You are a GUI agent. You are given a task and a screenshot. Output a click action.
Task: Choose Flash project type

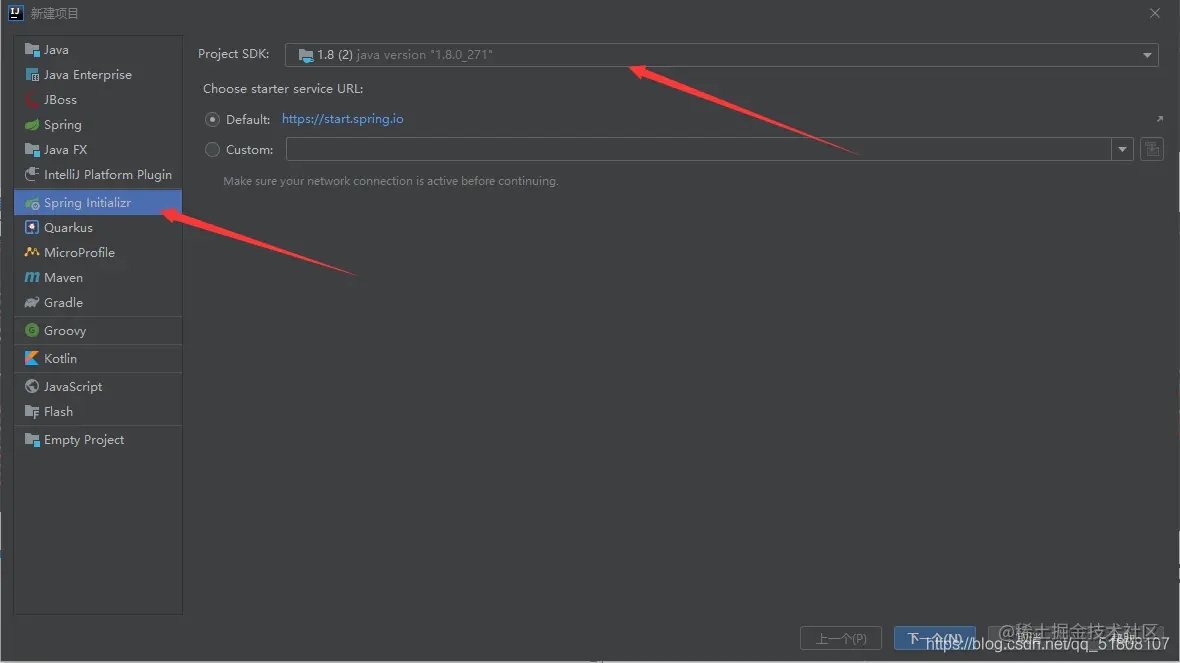(98, 412)
